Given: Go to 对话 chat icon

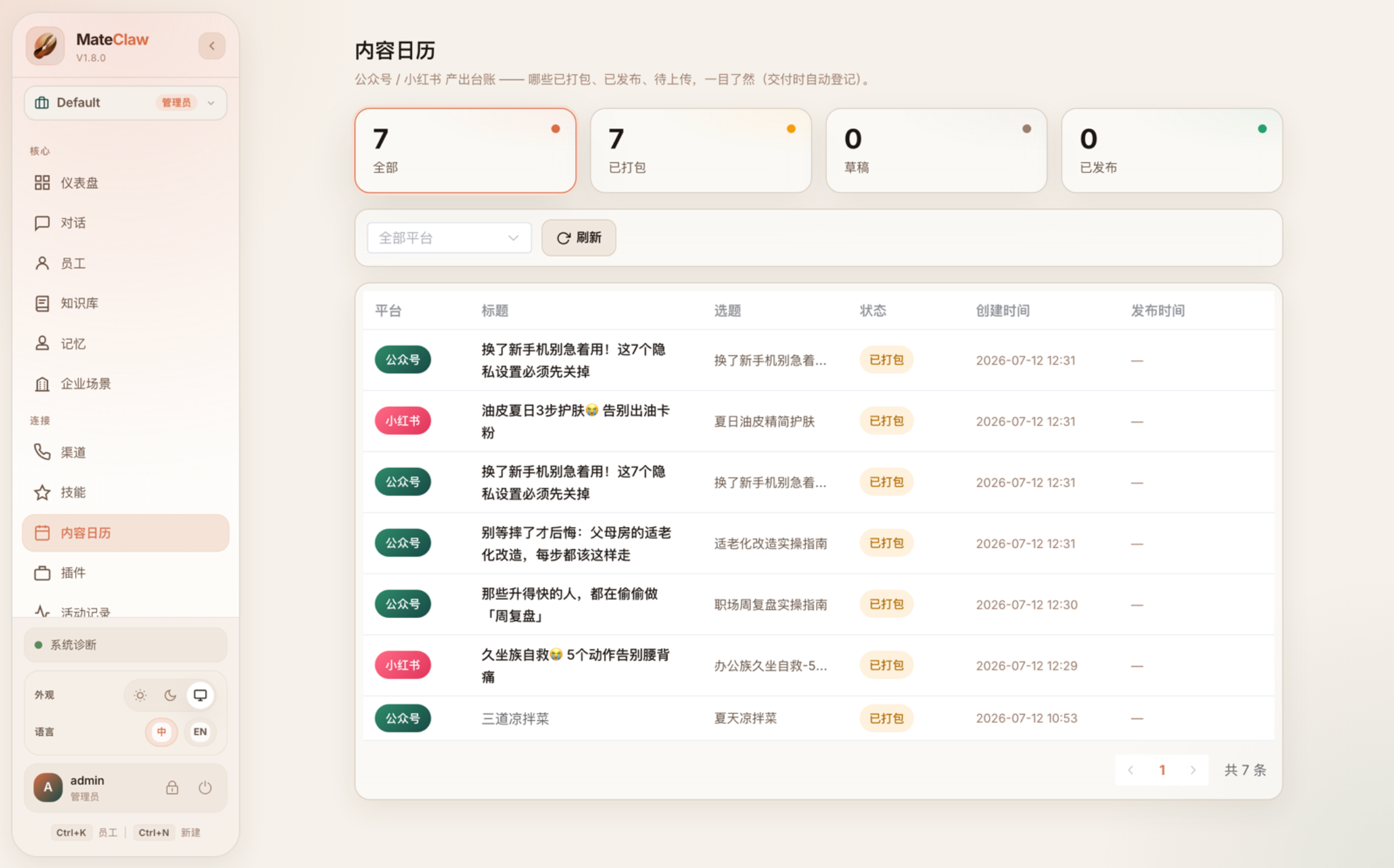Looking at the screenshot, I should click(42, 223).
